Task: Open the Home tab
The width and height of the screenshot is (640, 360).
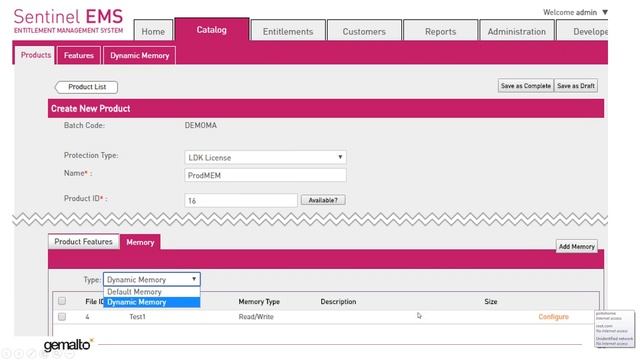Action: pyautogui.click(x=153, y=31)
